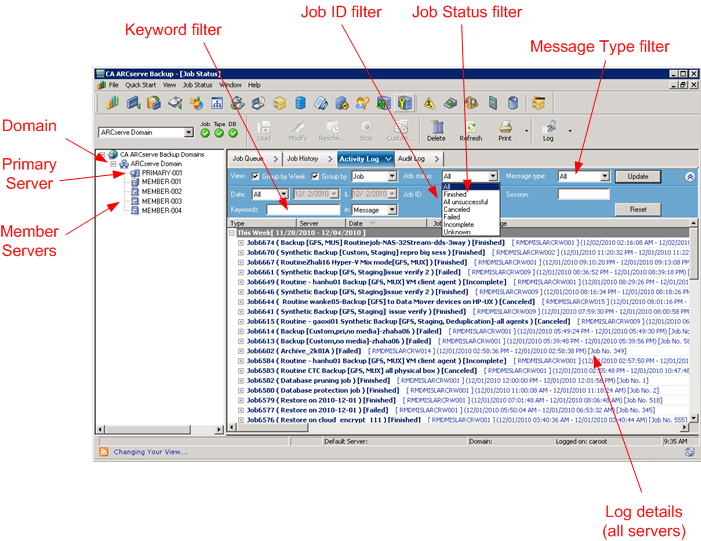Open the Date All dropdown
Image resolution: width=701 pixels, height=541 pixels.
283,194
